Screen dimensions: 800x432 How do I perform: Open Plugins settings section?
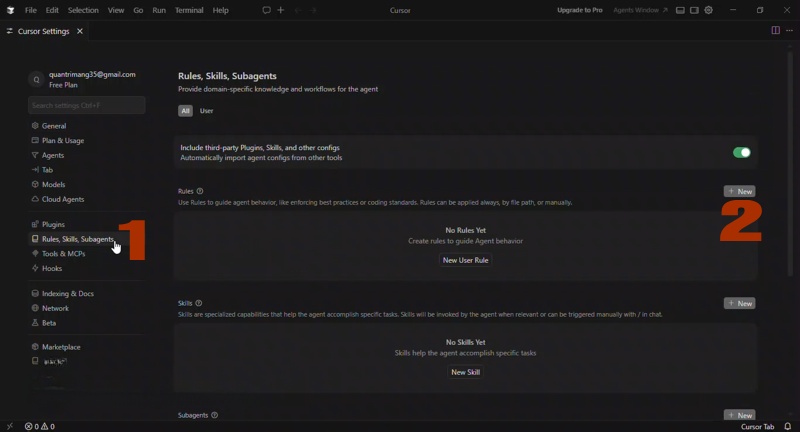click(x=53, y=224)
